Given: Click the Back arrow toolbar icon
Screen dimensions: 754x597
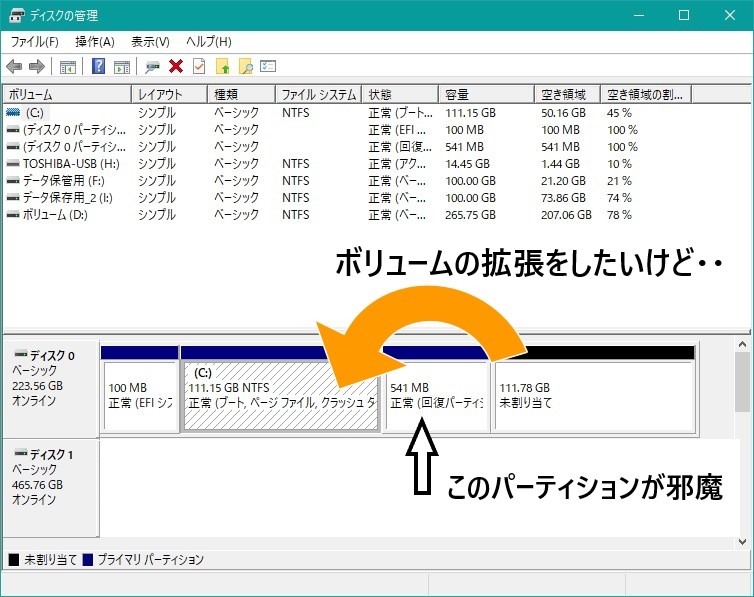Looking at the screenshot, I should [x=14, y=66].
